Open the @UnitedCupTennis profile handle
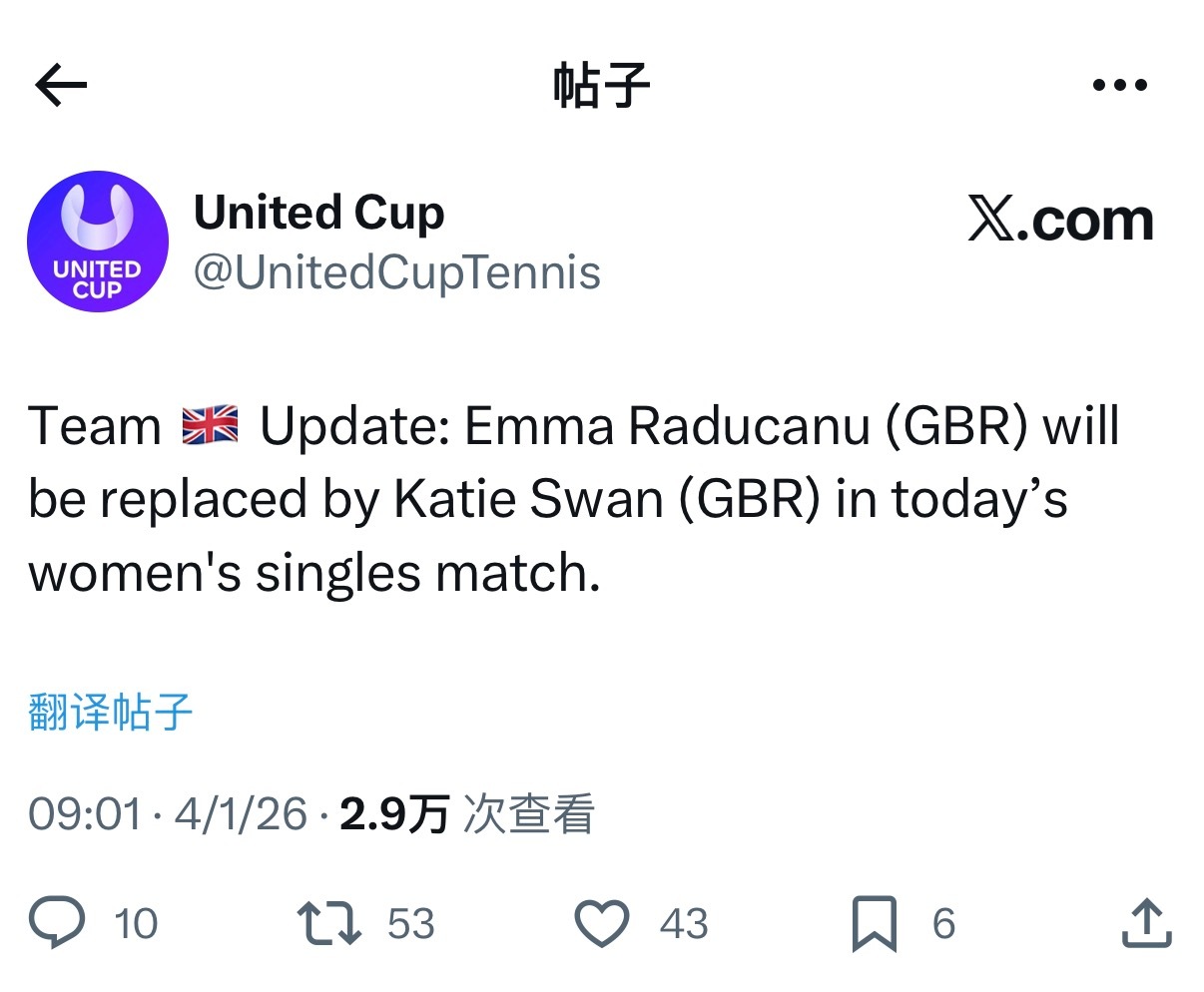 coord(397,271)
